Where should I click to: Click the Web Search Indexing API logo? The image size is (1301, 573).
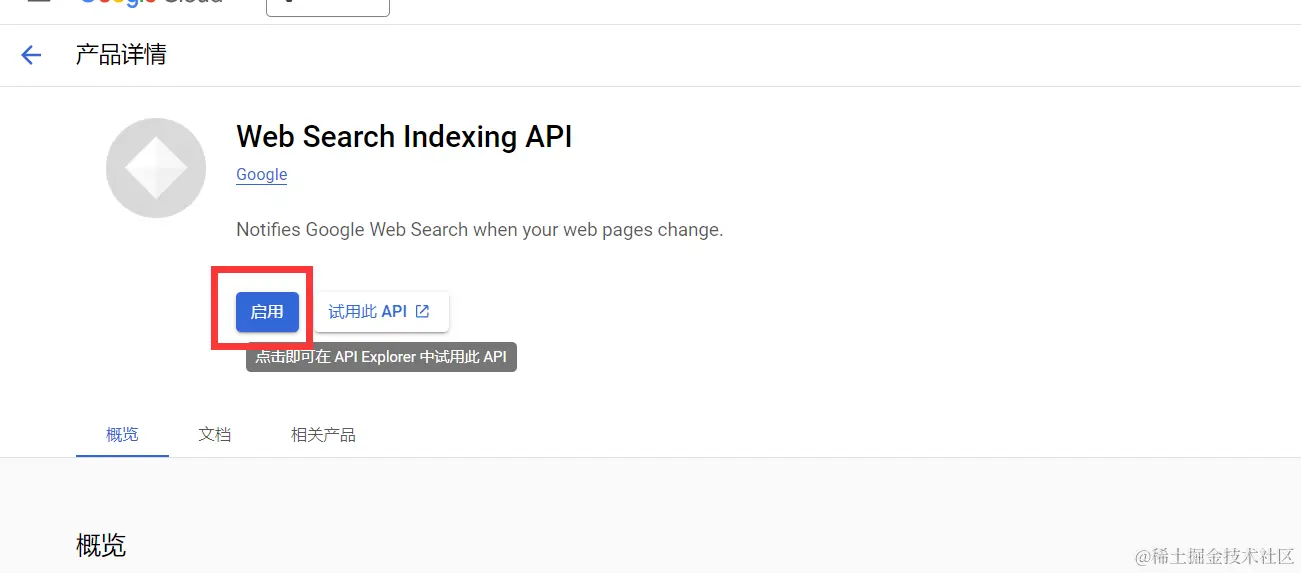click(x=156, y=168)
